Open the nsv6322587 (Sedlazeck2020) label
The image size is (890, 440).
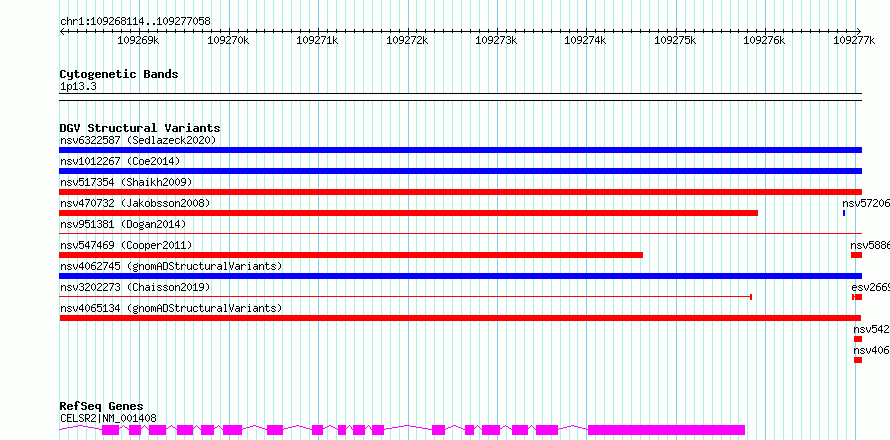click(x=138, y=140)
